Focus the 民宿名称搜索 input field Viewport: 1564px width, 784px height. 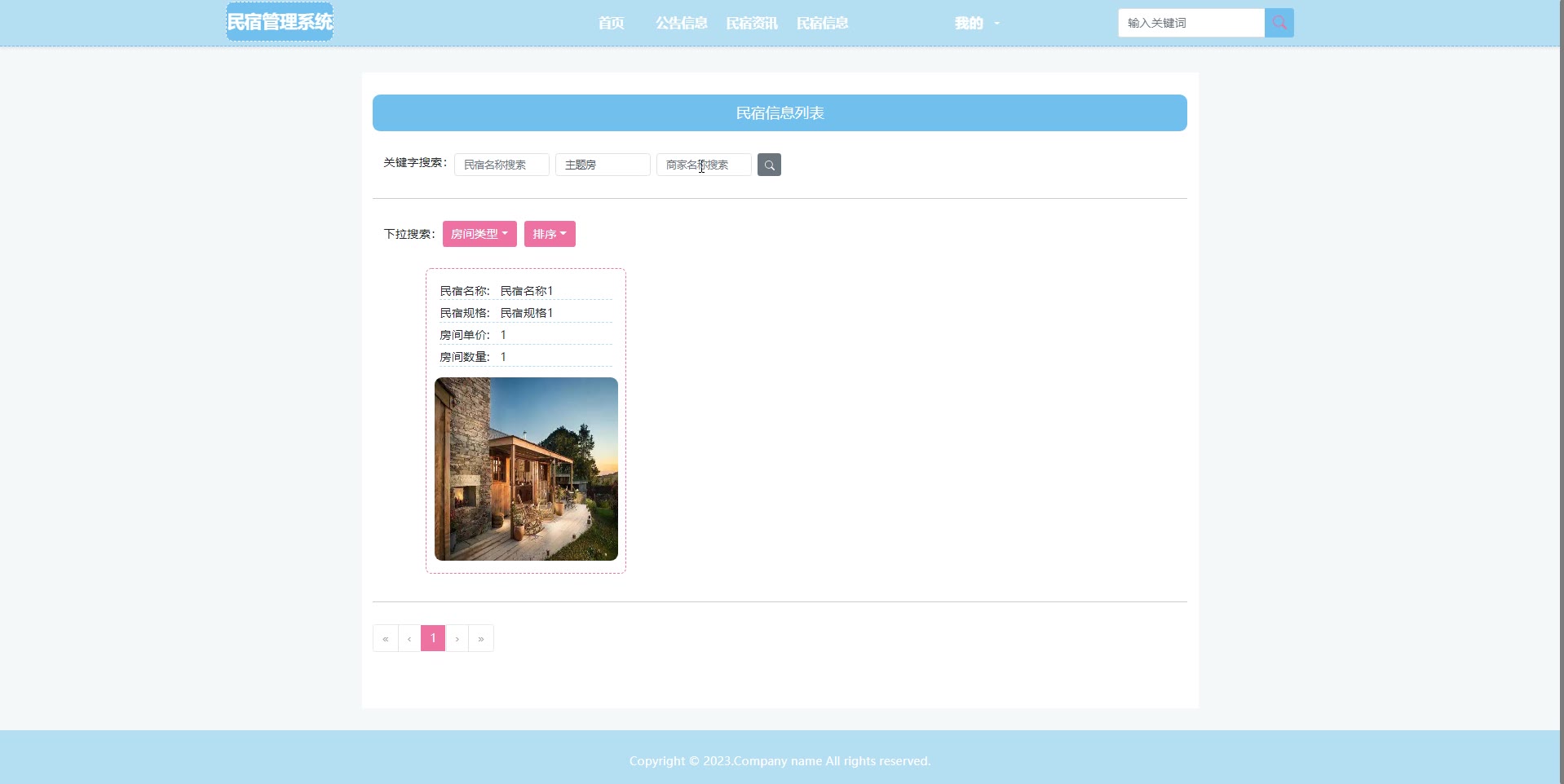click(x=501, y=165)
